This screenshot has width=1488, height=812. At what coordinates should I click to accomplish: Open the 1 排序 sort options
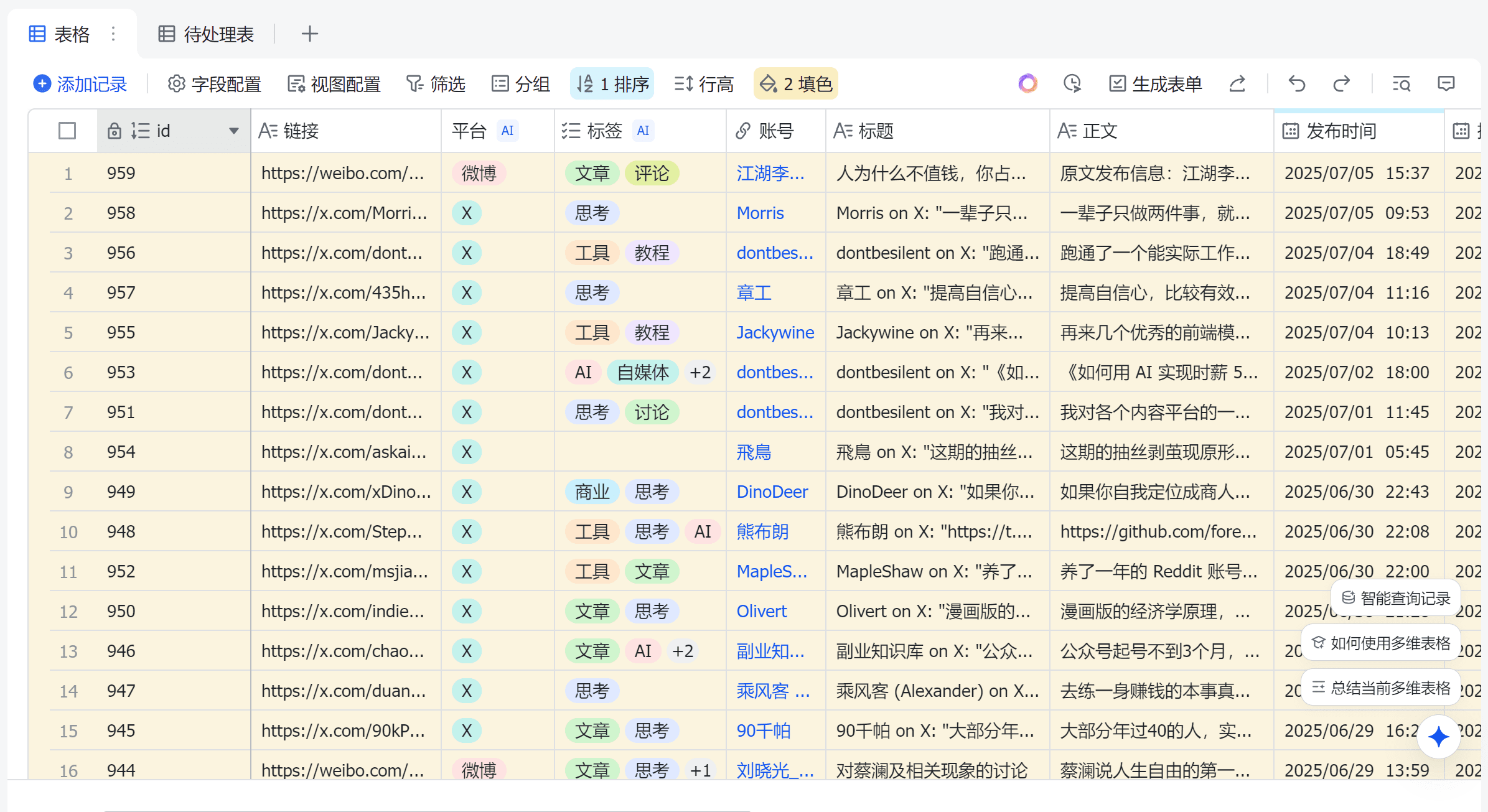pos(612,83)
